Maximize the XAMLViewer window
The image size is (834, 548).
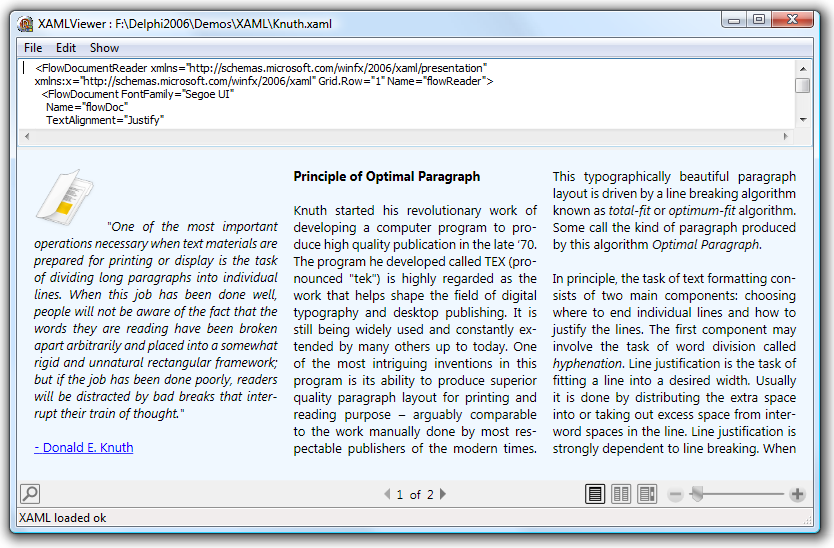pos(759,20)
